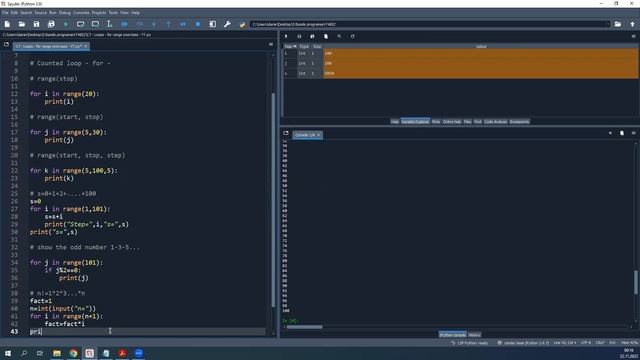Open PYTHONPATH manager icon
Screen dimensions: 640x360
(242, 24)
